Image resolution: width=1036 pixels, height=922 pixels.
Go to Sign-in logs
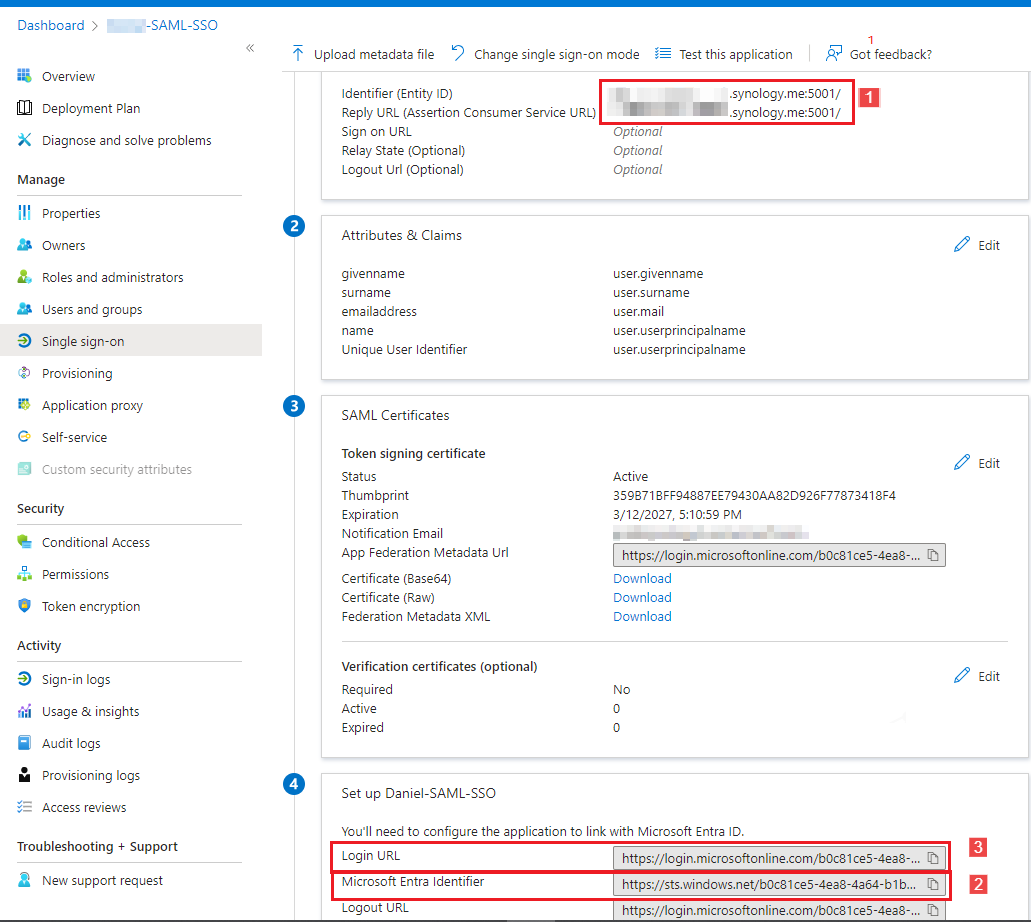(76, 679)
